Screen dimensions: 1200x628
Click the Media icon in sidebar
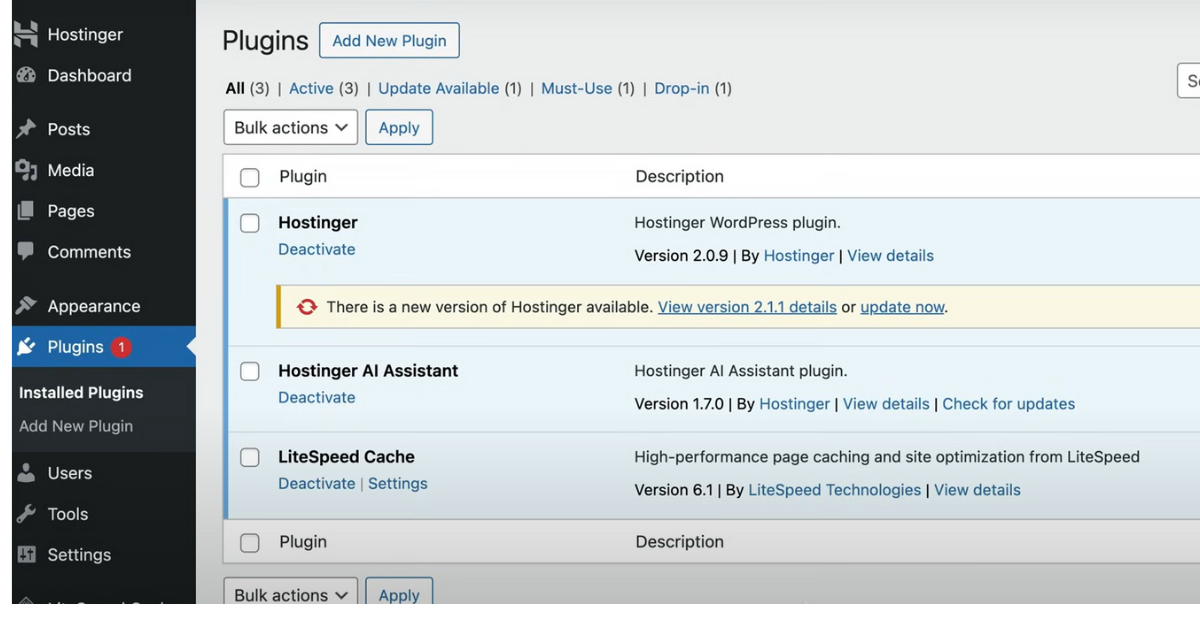(27, 170)
